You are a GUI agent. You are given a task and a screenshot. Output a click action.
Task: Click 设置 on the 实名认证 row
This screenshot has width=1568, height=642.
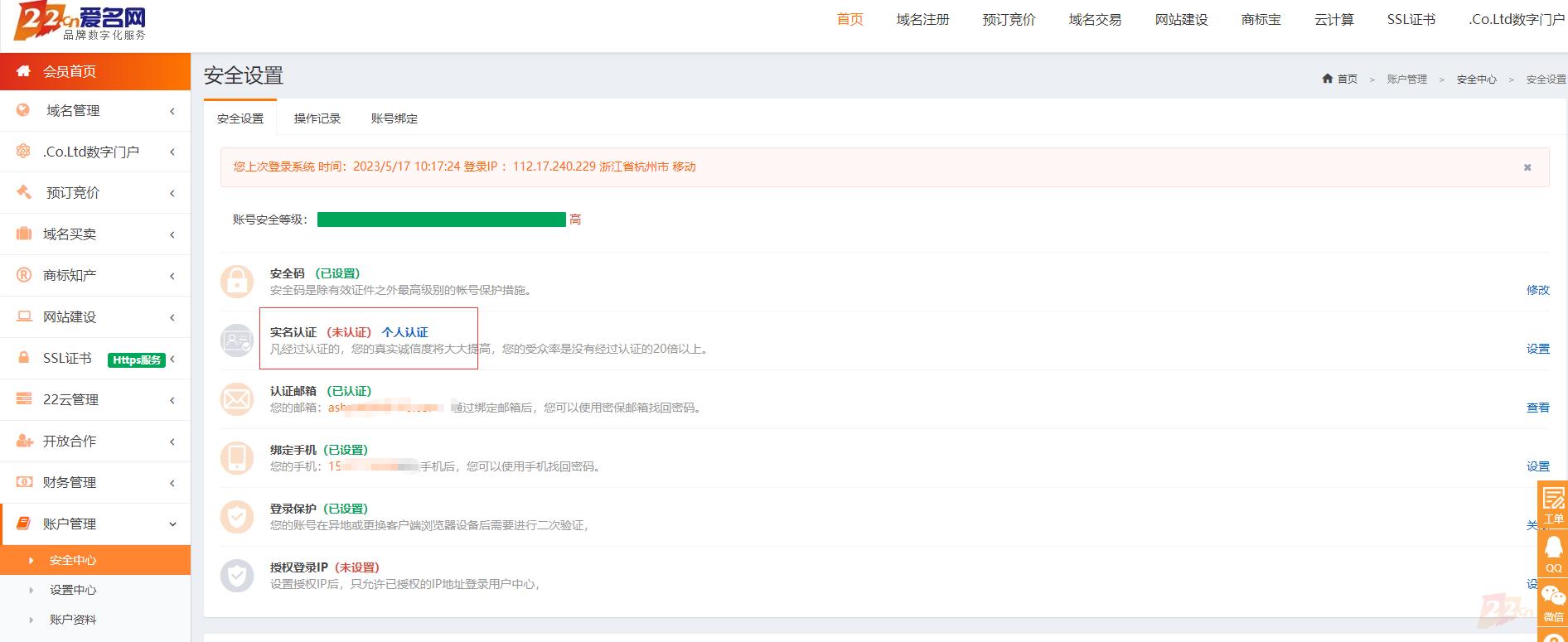[x=1538, y=349]
